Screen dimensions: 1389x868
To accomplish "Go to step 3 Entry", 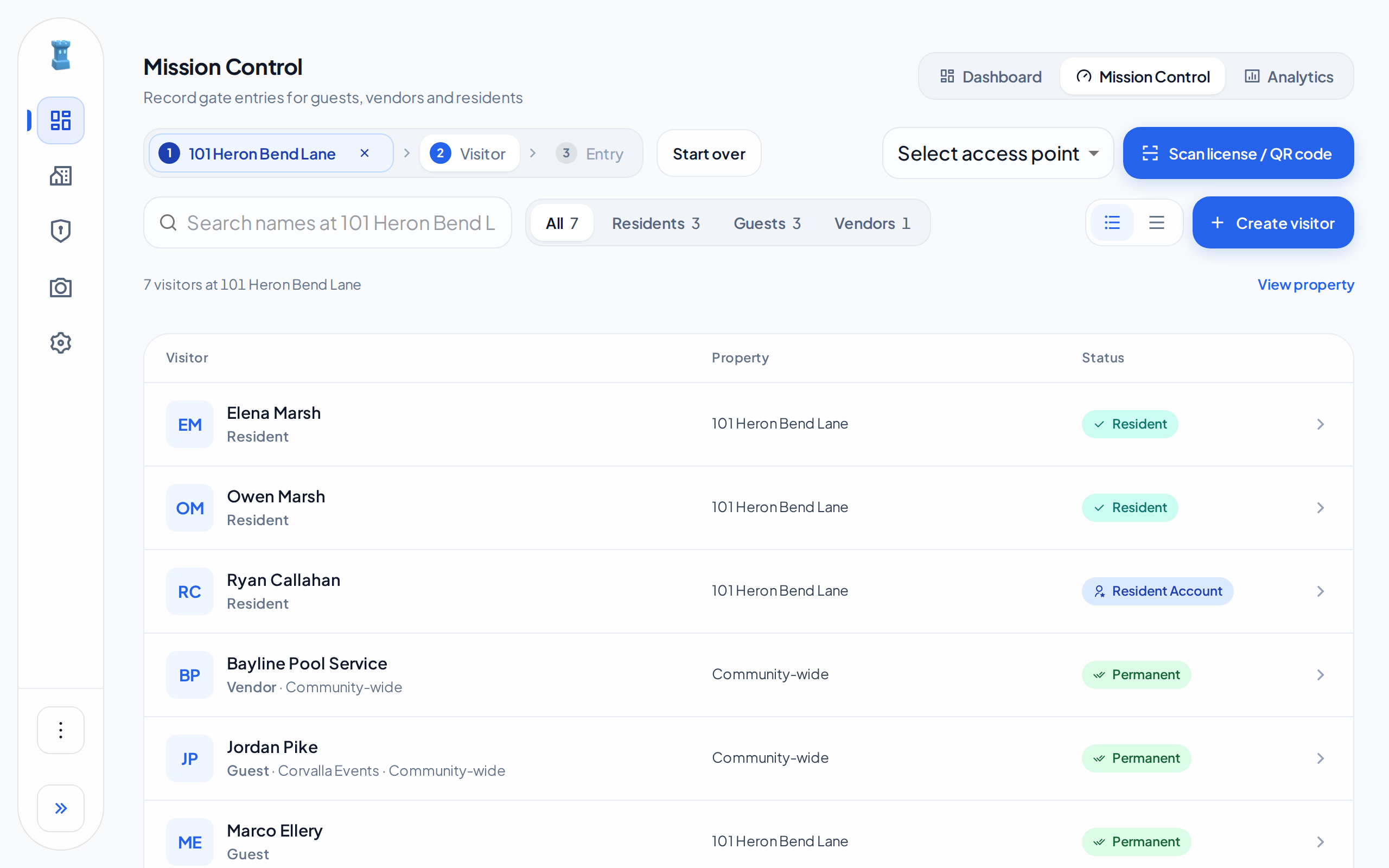I will click(589, 154).
